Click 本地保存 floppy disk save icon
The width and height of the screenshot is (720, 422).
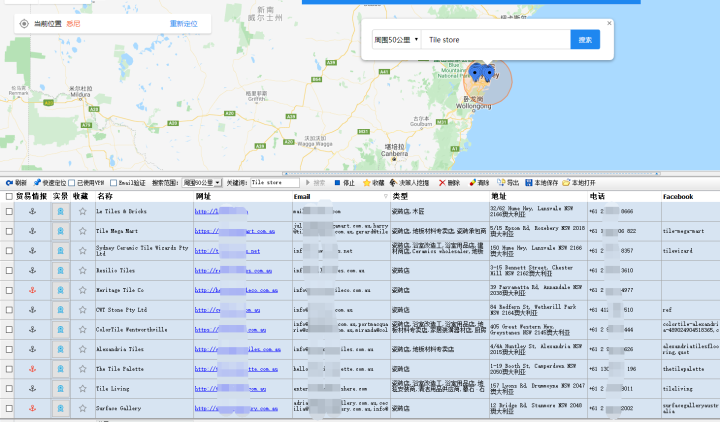click(x=529, y=183)
